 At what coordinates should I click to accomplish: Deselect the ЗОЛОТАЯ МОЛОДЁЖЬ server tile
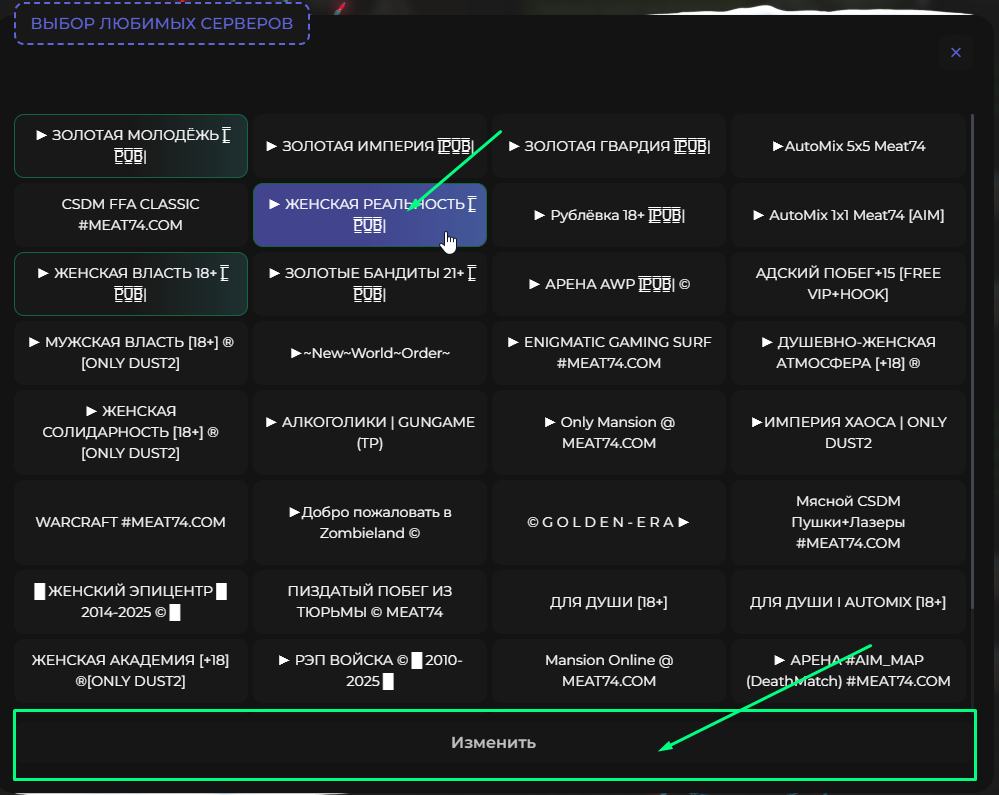coord(130,146)
